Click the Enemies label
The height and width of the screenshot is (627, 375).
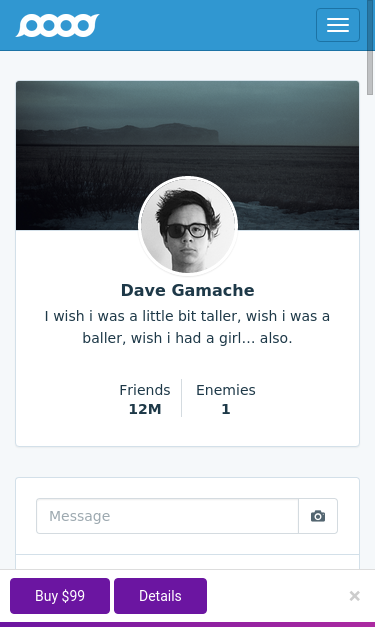coord(225,390)
